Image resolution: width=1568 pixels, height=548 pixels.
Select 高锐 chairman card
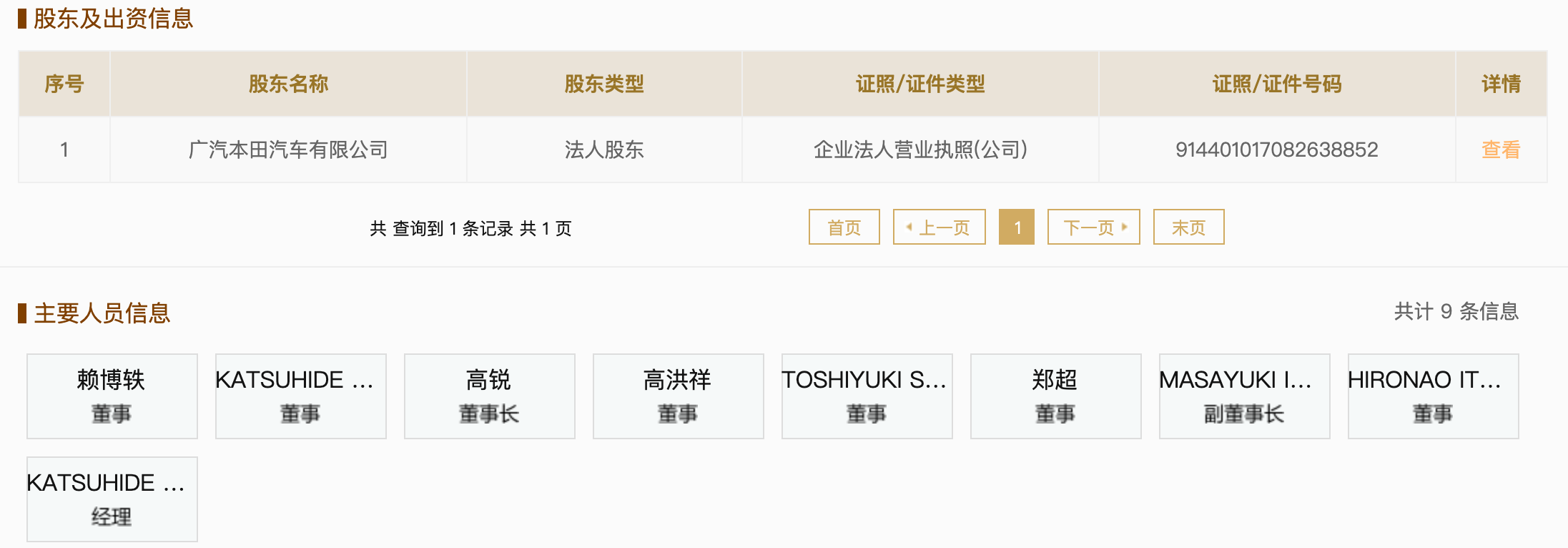point(489,396)
